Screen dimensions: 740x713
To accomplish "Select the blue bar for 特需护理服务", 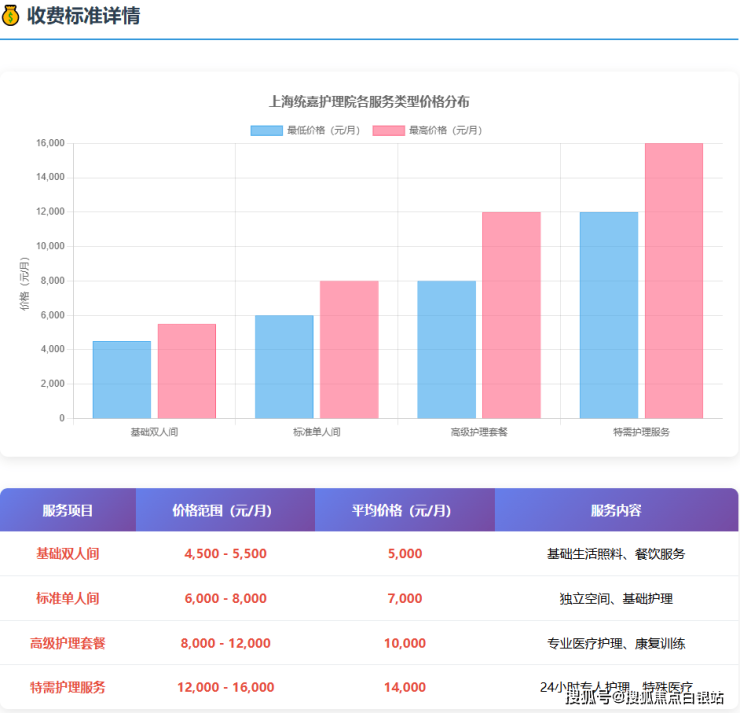I will (x=608, y=315).
